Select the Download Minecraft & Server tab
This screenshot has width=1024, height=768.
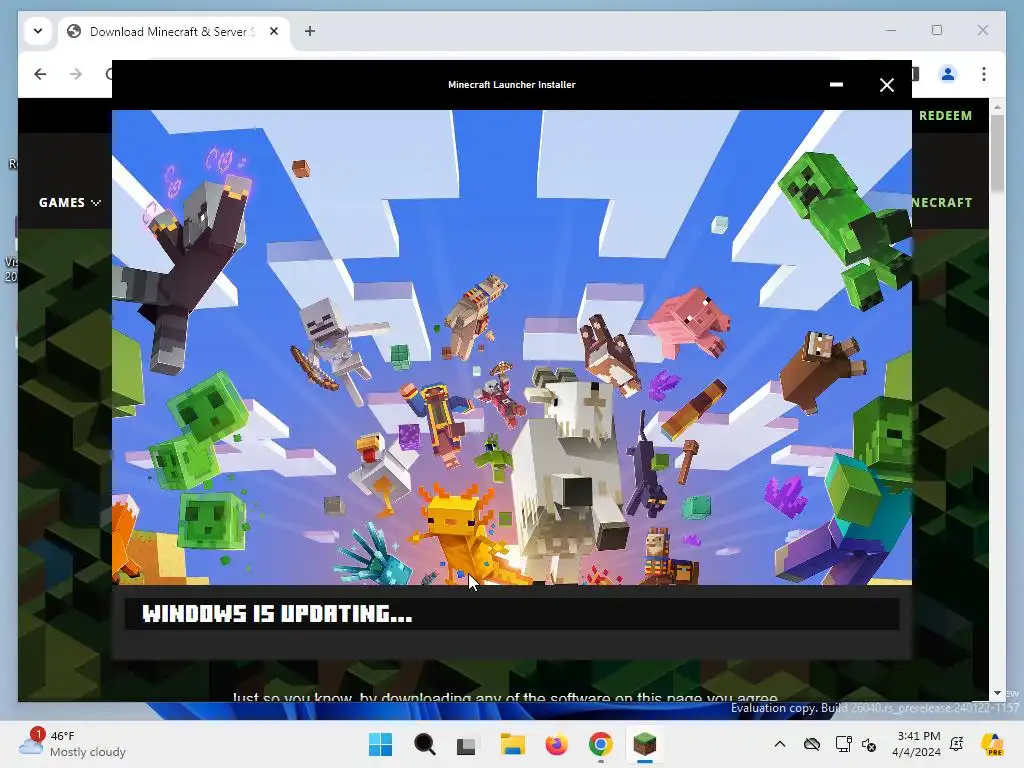coord(172,31)
